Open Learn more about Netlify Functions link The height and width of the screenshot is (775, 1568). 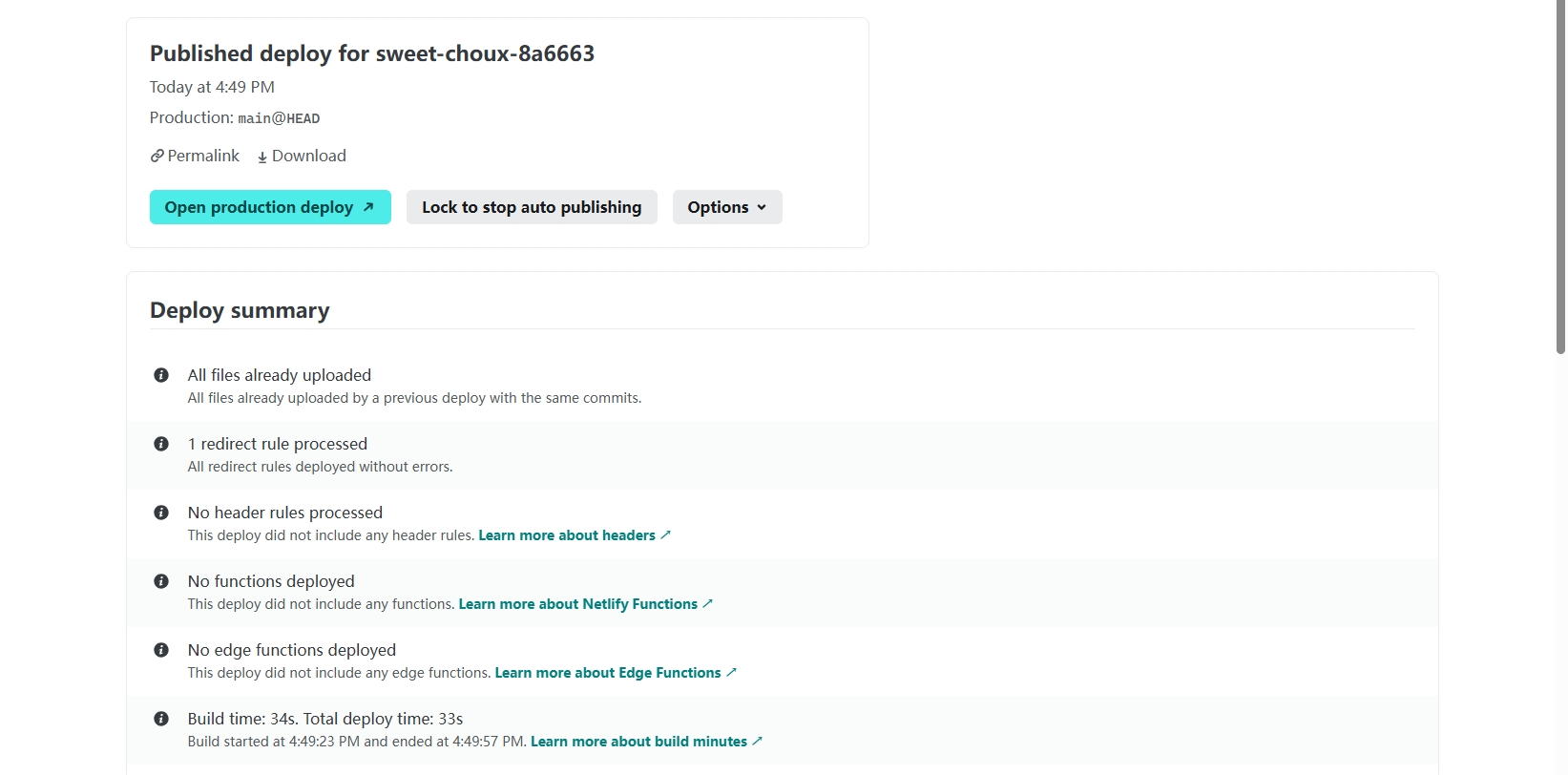click(x=586, y=604)
